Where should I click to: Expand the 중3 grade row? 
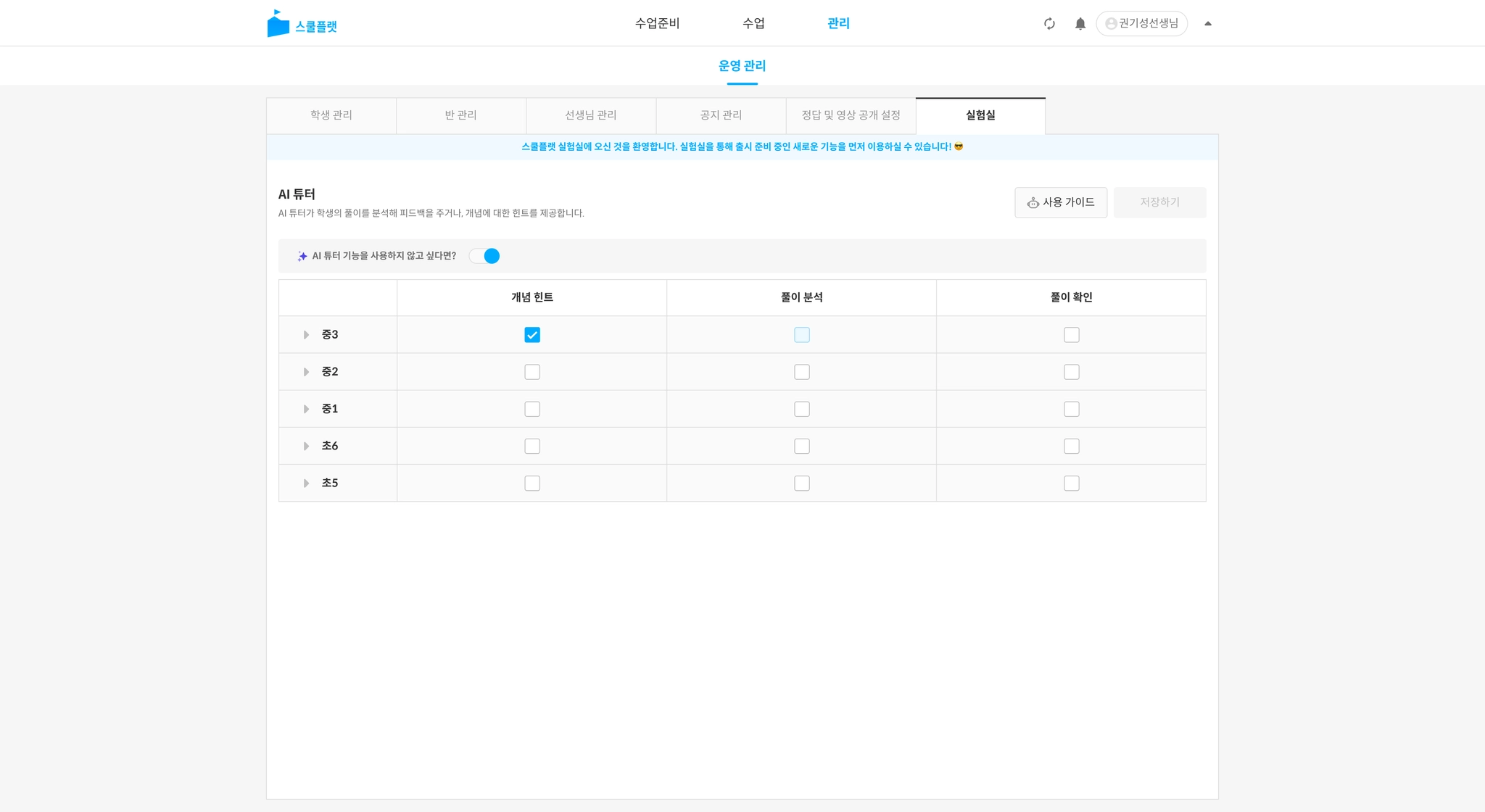(306, 335)
